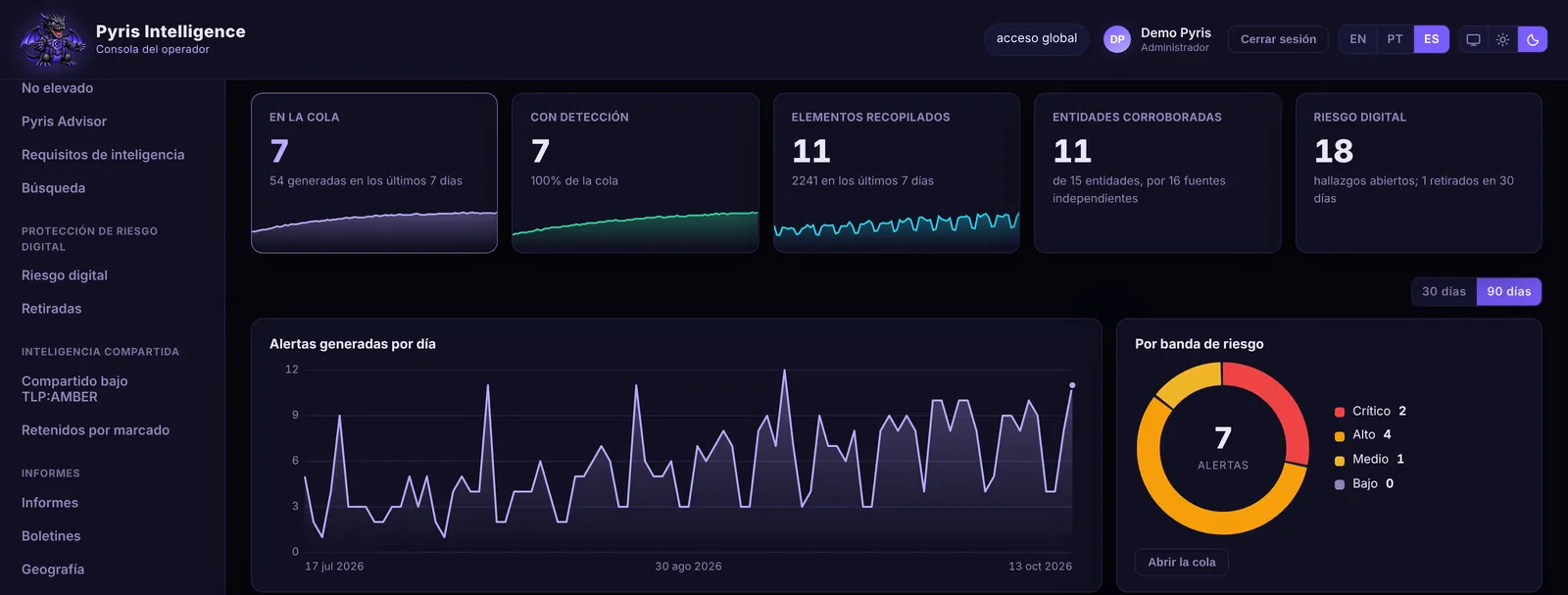The width and height of the screenshot is (1568, 595).
Task: Open Informes page
Action: pyautogui.click(x=50, y=503)
